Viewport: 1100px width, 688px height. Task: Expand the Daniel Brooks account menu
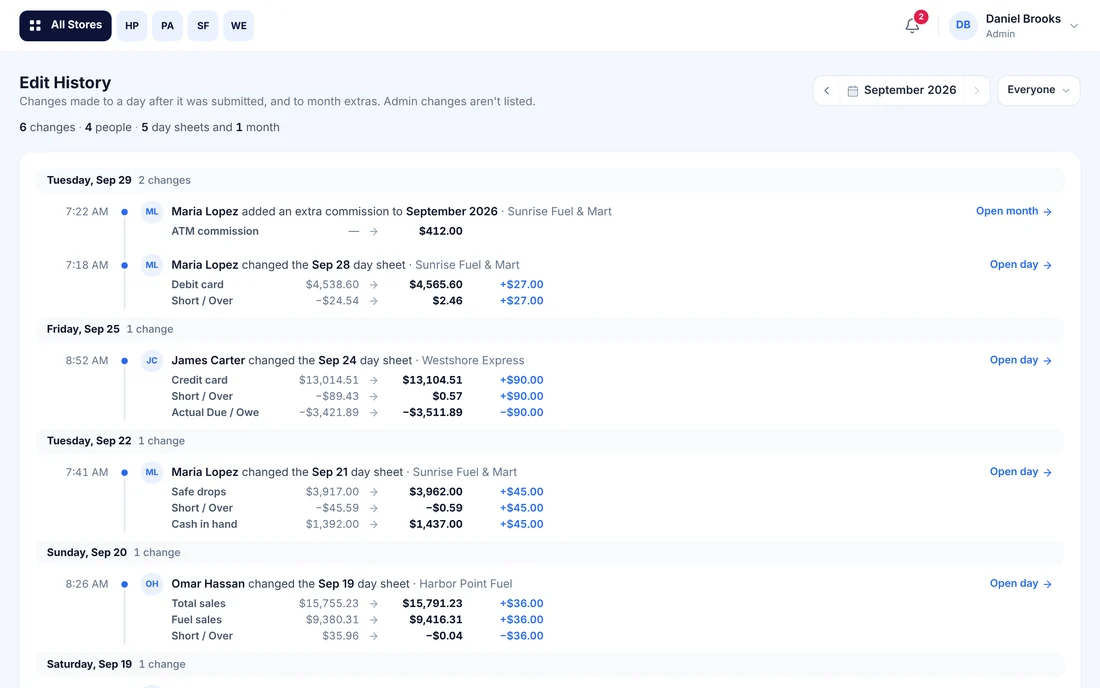[x=1073, y=26]
